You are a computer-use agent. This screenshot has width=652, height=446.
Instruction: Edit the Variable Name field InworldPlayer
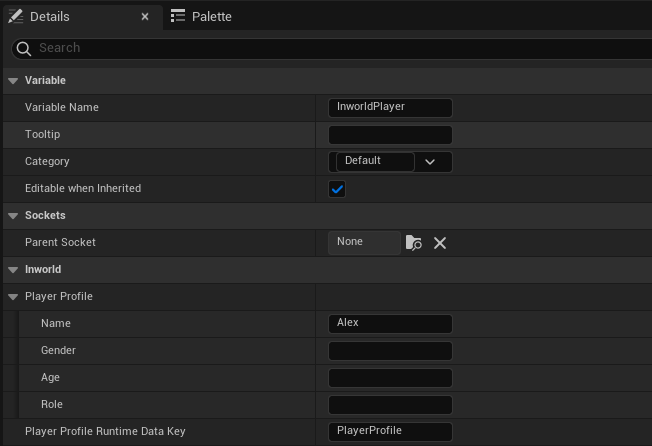[x=390, y=108]
